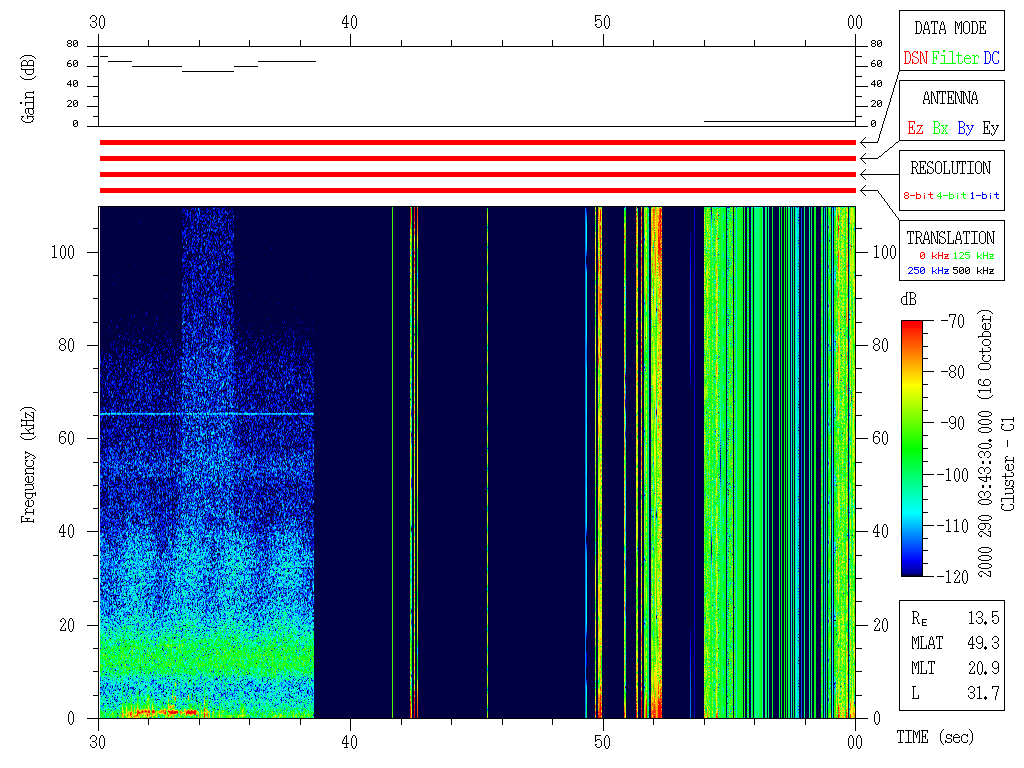Click the red DSN data mode label

pos(915,59)
